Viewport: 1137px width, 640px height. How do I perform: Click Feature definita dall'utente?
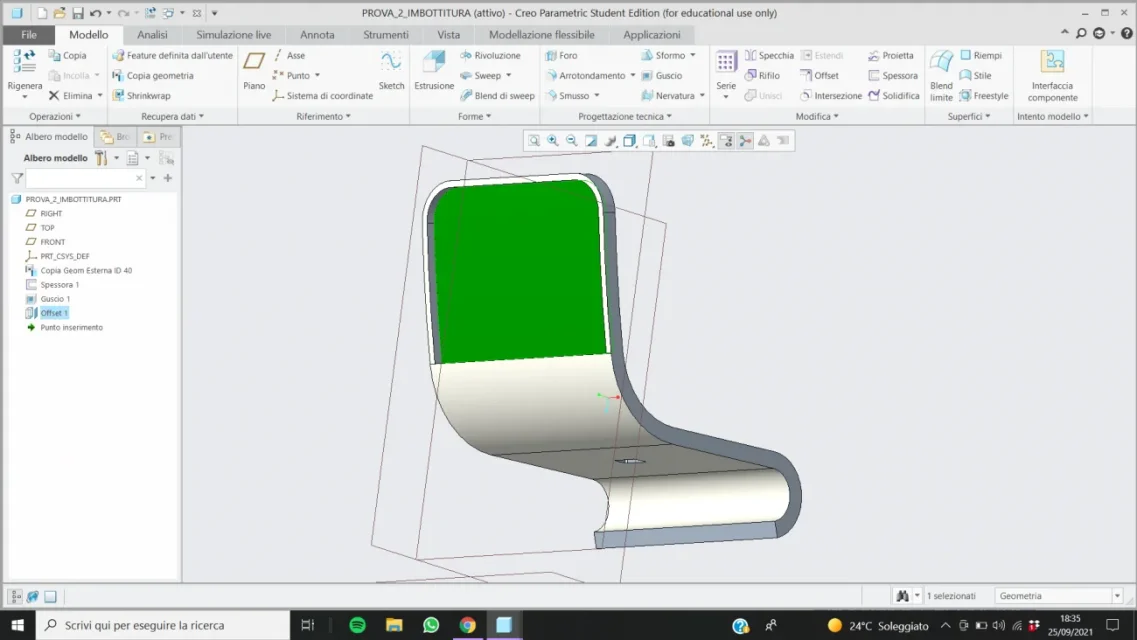point(173,55)
